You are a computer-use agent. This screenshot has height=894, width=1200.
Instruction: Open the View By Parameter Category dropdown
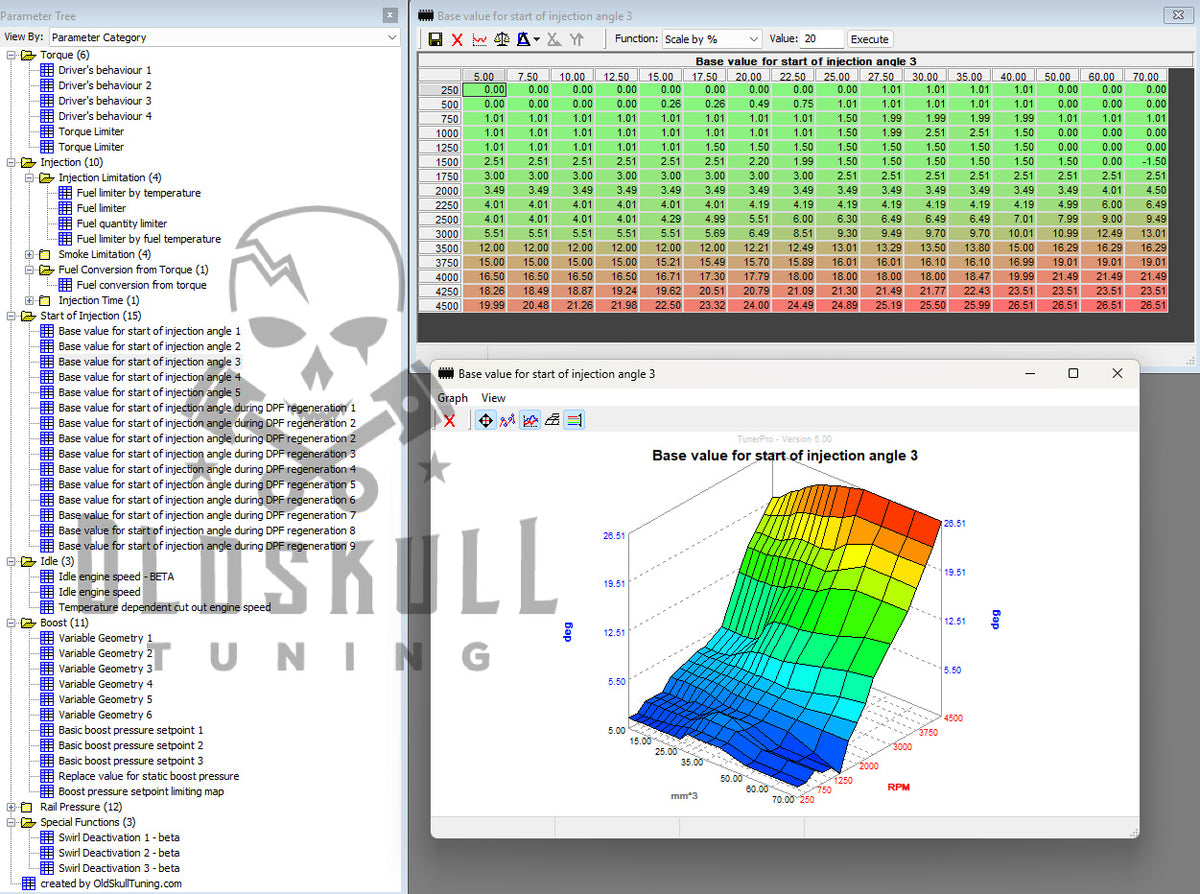[224, 37]
